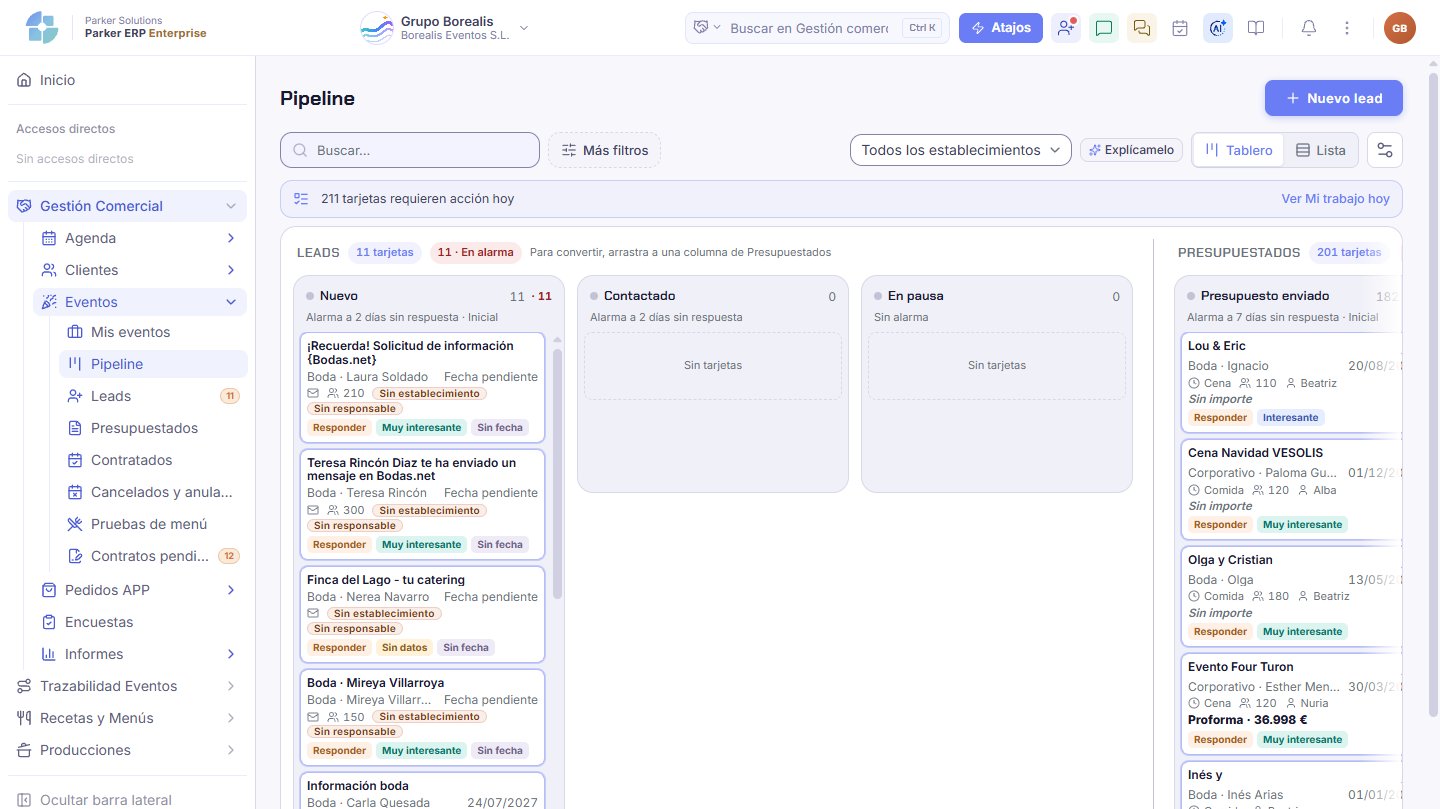Collapse the Eventos submenu

pos(231,302)
